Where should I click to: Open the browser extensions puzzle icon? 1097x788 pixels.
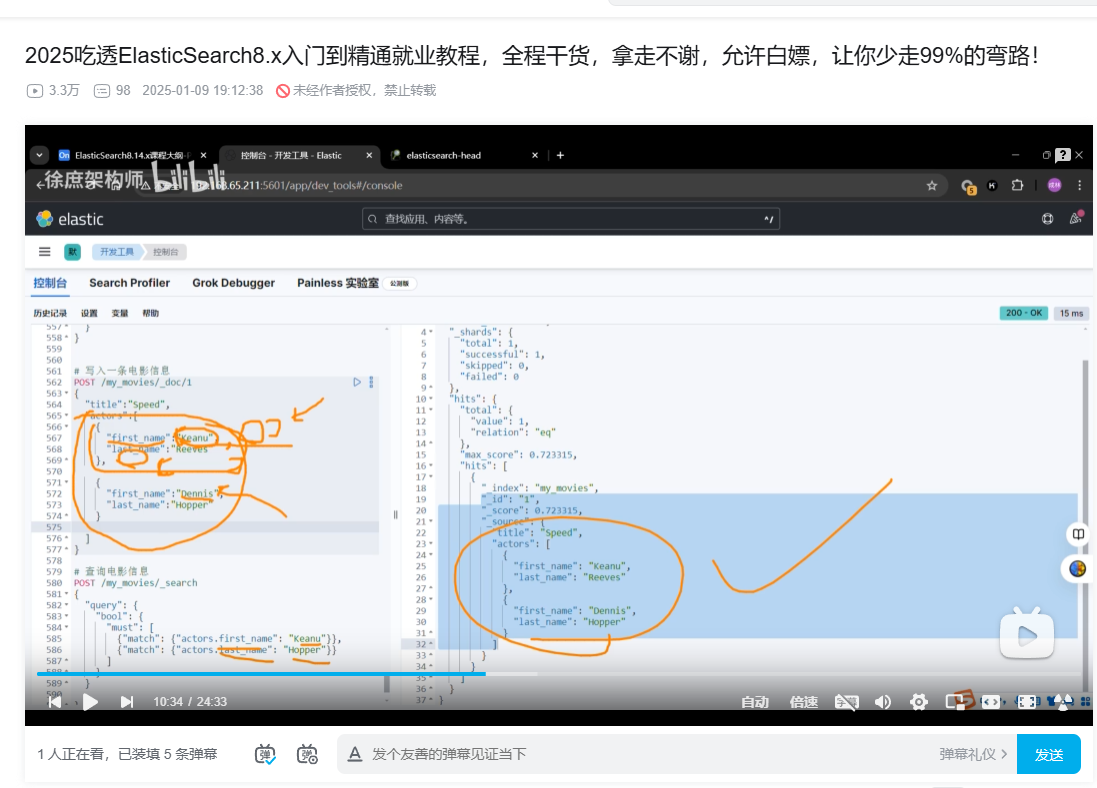pyautogui.click(x=1017, y=185)
